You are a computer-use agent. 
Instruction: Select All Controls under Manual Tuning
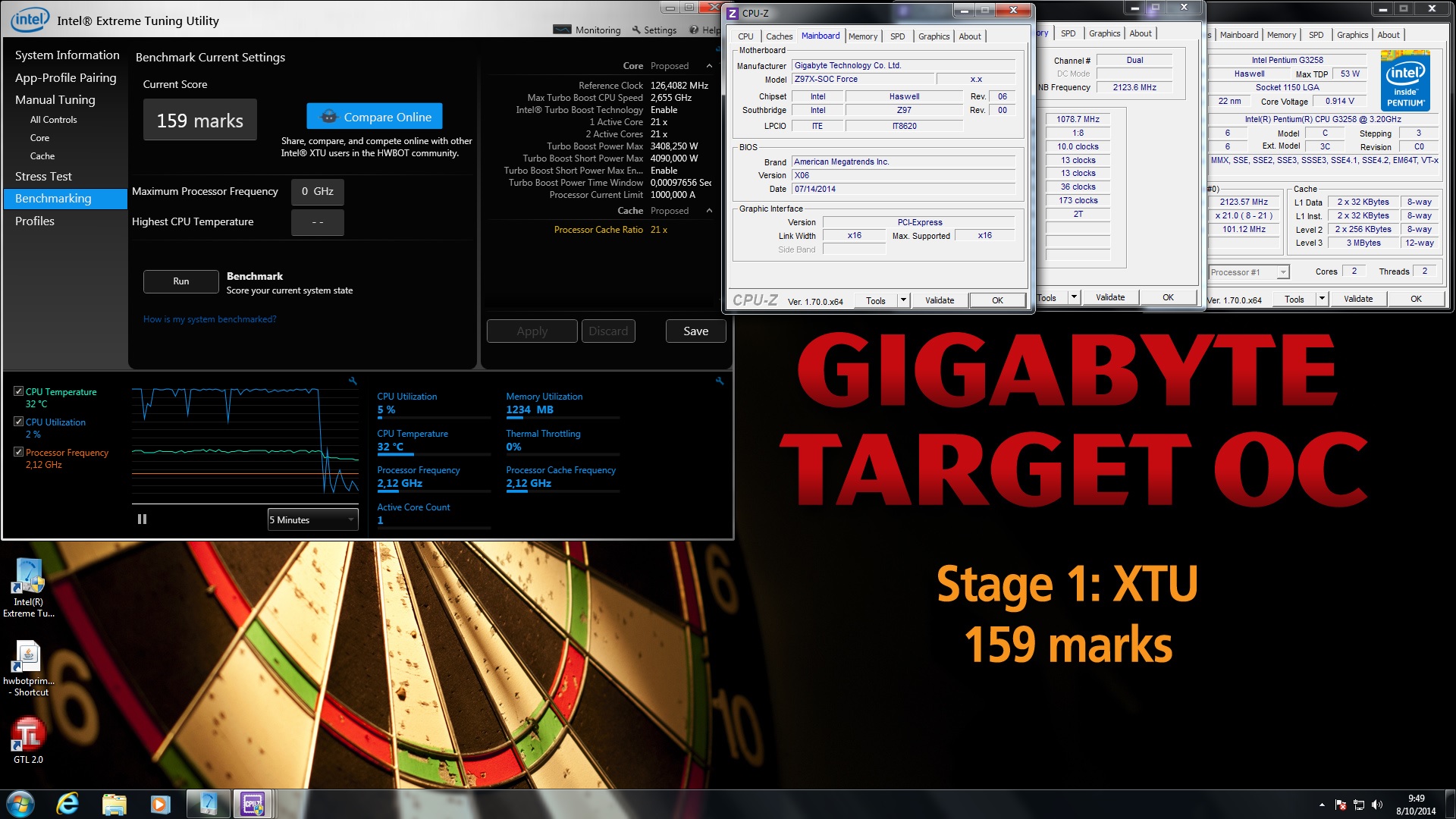coord(53,120)
